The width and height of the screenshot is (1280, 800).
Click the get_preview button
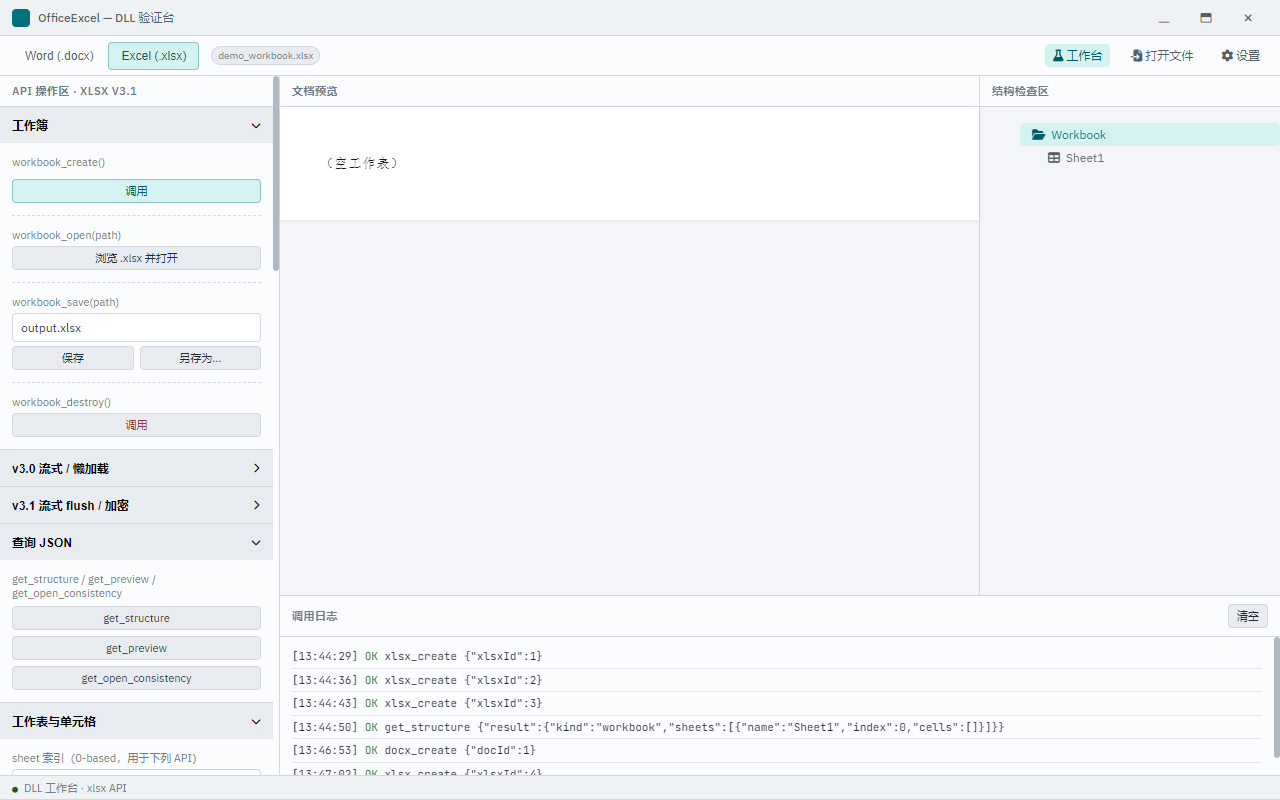tap(136, 648)
